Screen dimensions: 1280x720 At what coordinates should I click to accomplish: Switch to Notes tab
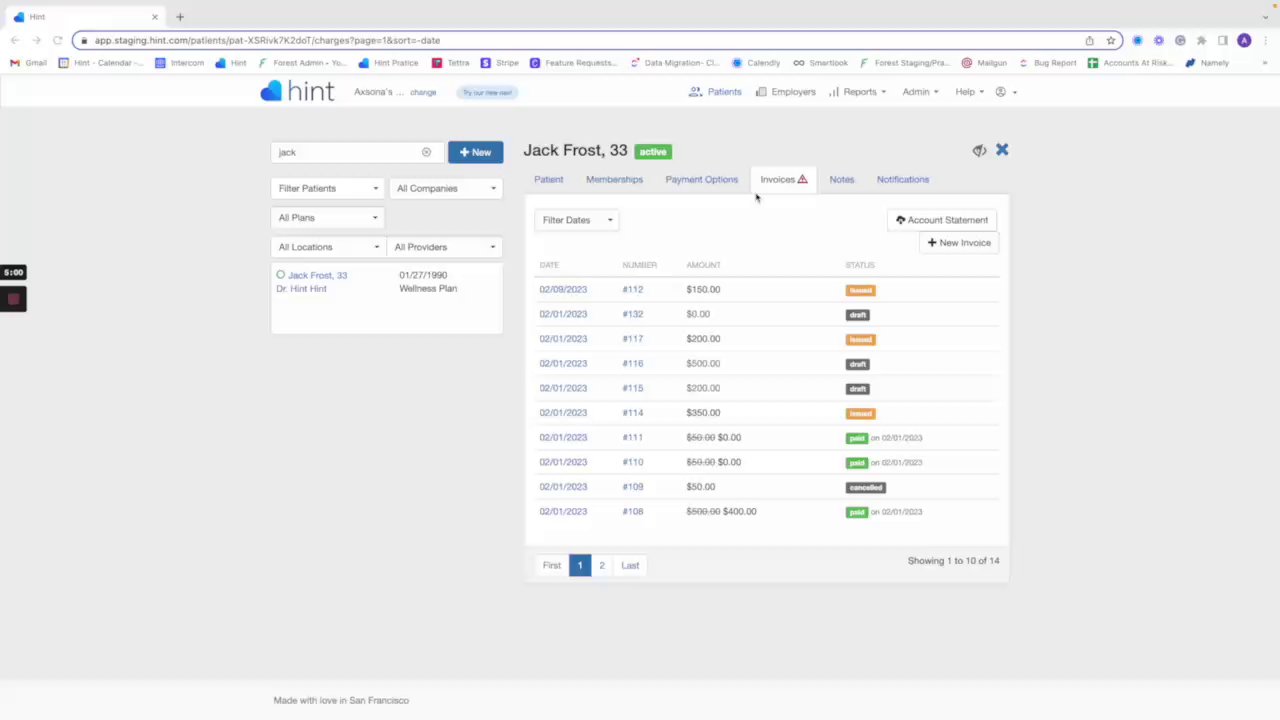(841, 179)
